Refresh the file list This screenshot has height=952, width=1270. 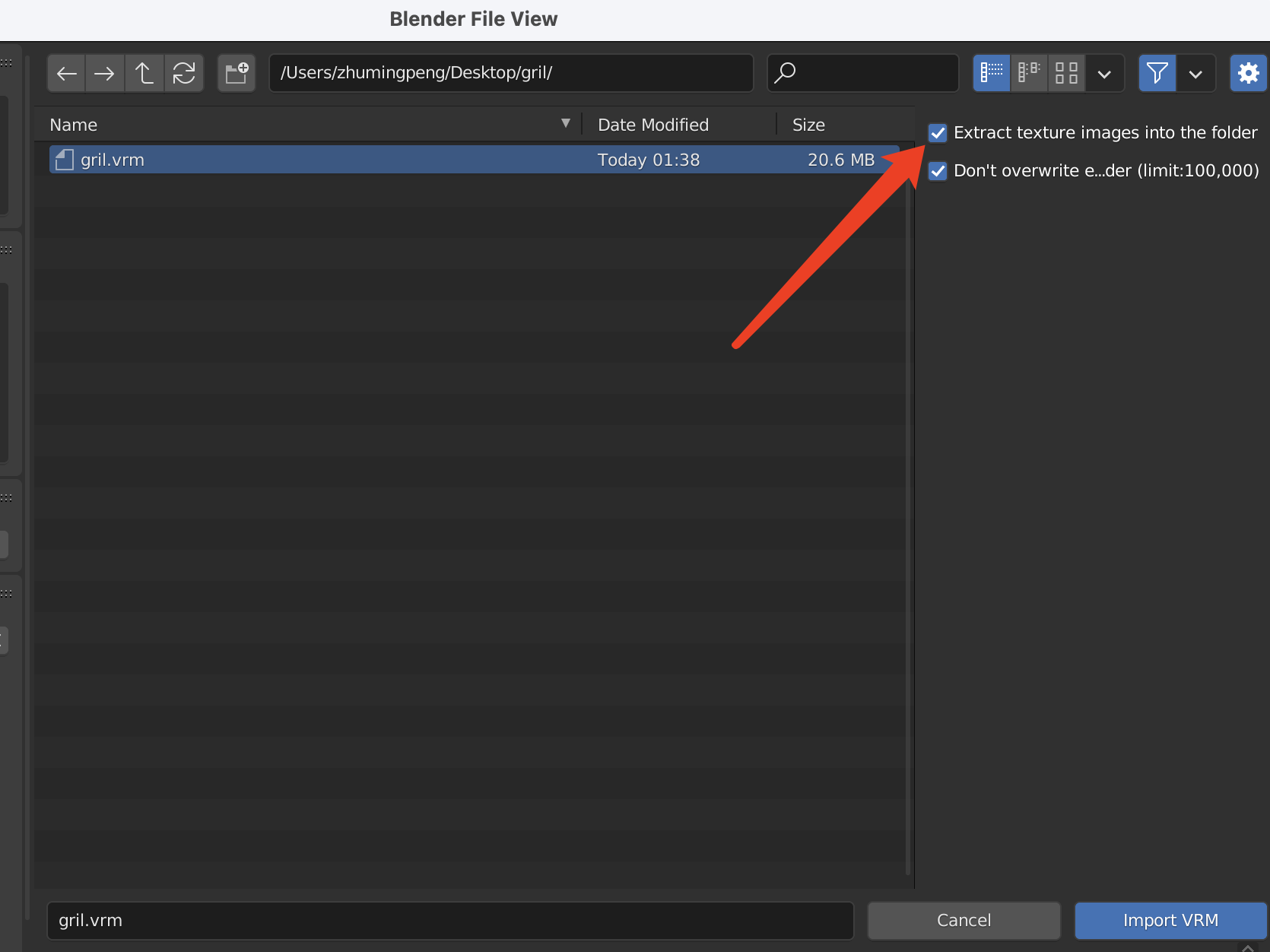pyautogui.click(x=184, y=73)
